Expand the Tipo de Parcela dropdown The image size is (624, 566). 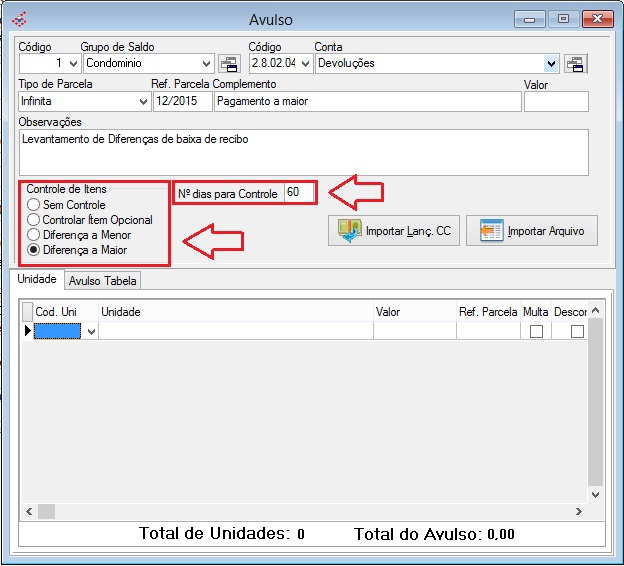tap(141, 102)
